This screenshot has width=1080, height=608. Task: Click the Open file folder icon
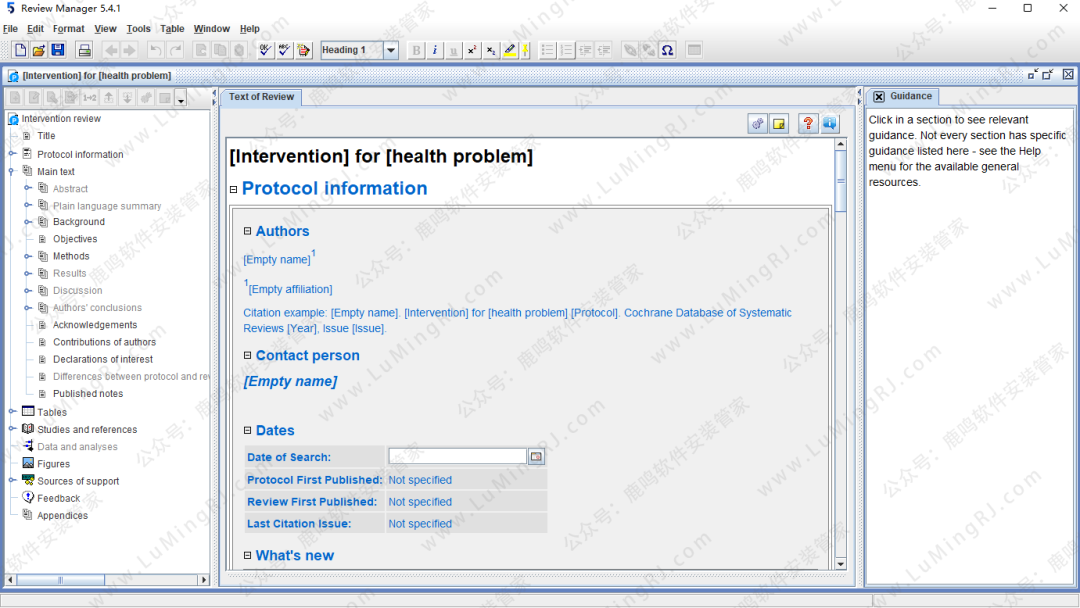pyautogui.click(x=39, y=50)
